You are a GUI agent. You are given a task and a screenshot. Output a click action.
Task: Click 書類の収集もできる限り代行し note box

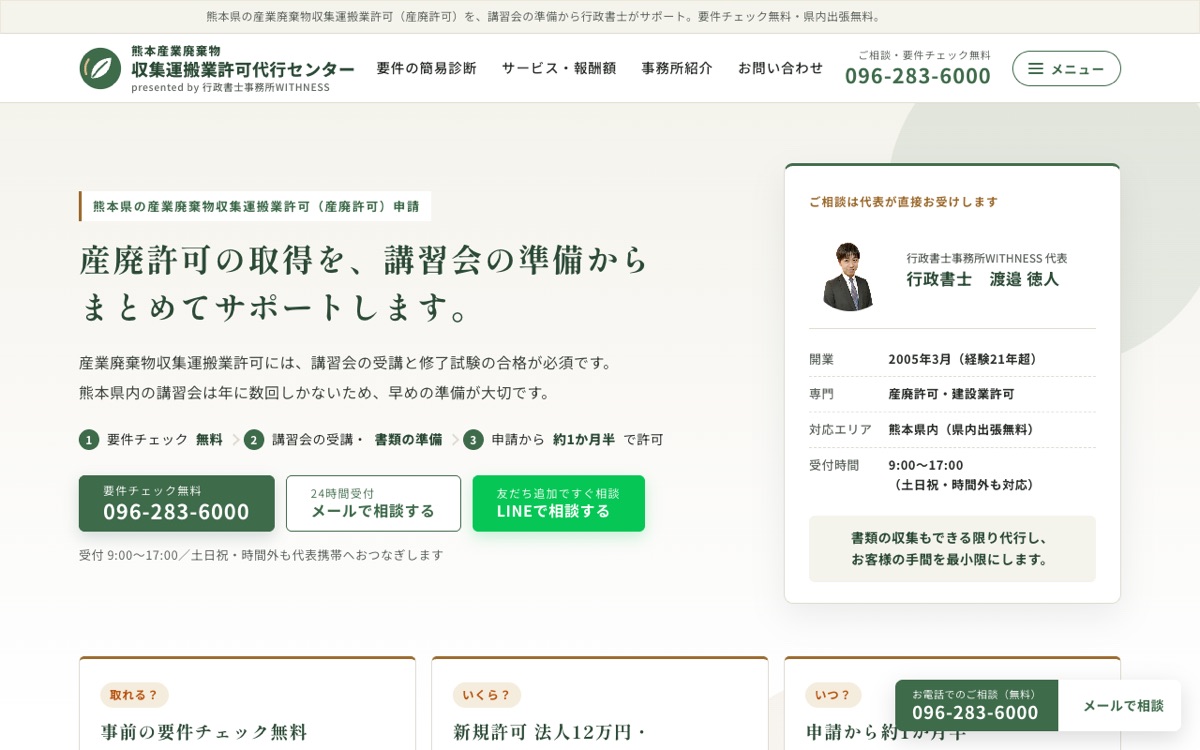952,549
